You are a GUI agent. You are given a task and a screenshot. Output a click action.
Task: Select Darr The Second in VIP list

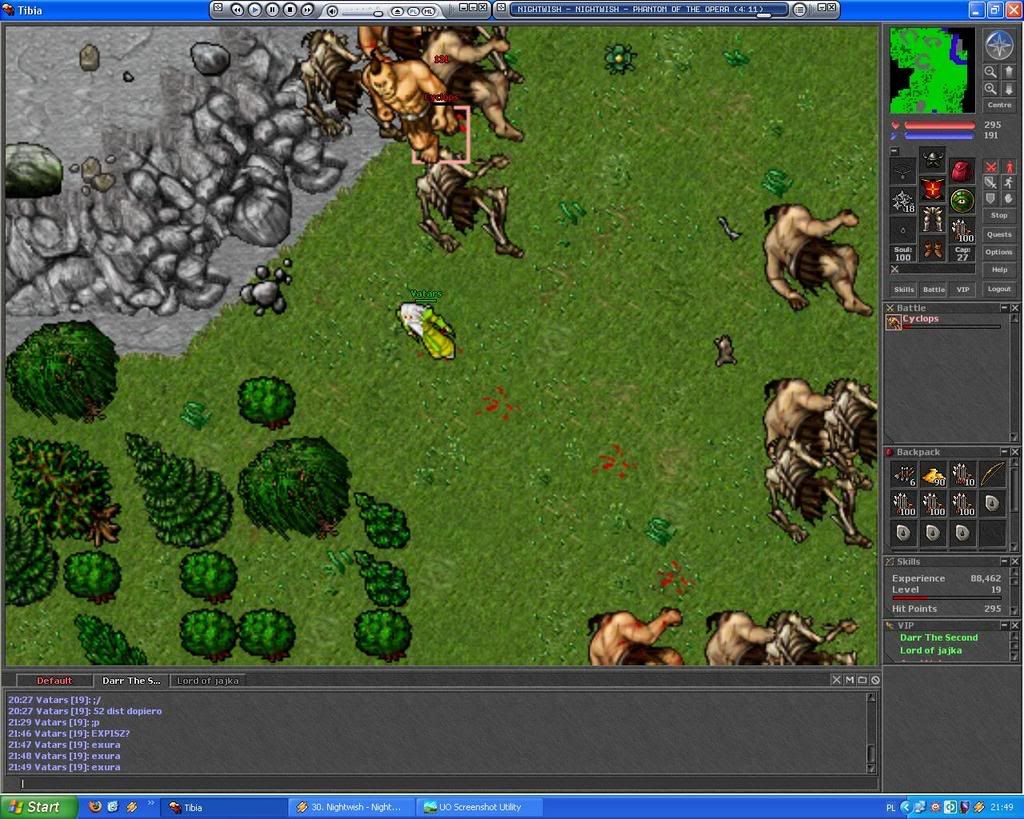pyautogui.click(x=938, y=637)
